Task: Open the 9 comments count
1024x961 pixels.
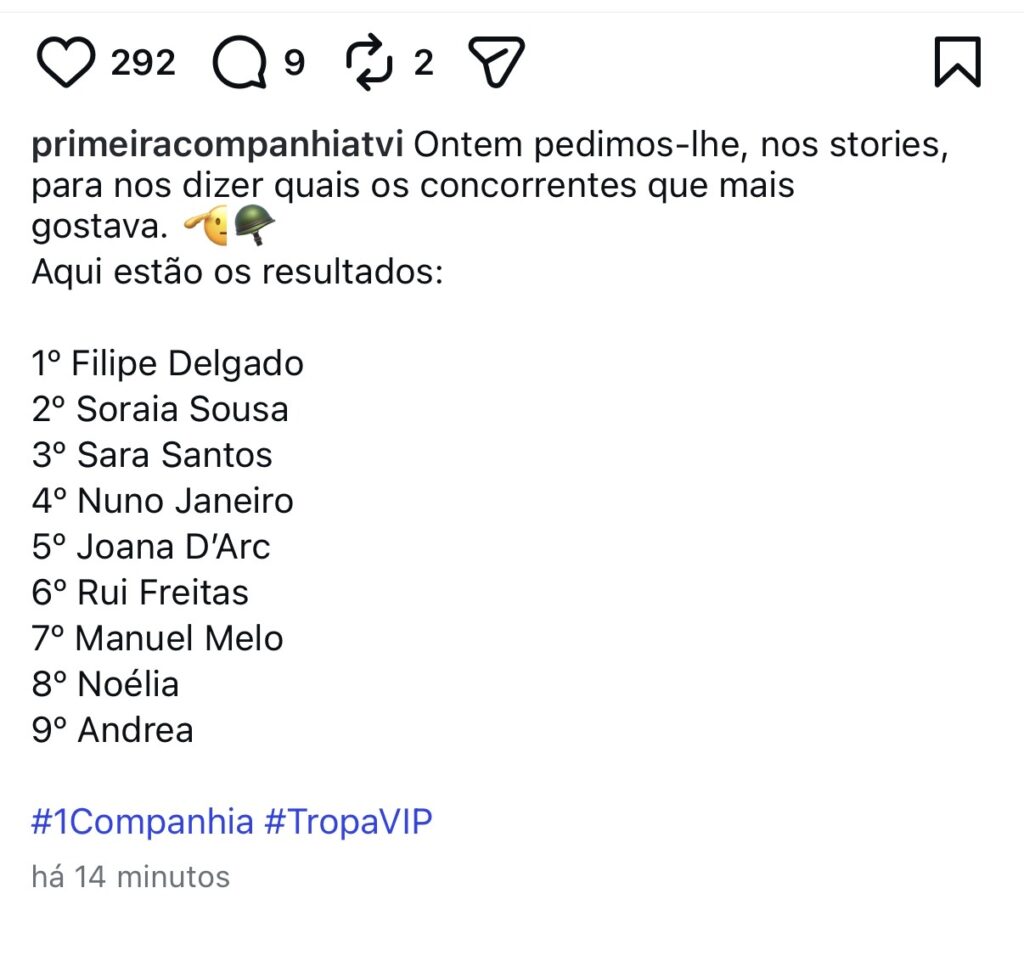Action: pyautogui.click(x=294, y=64)
